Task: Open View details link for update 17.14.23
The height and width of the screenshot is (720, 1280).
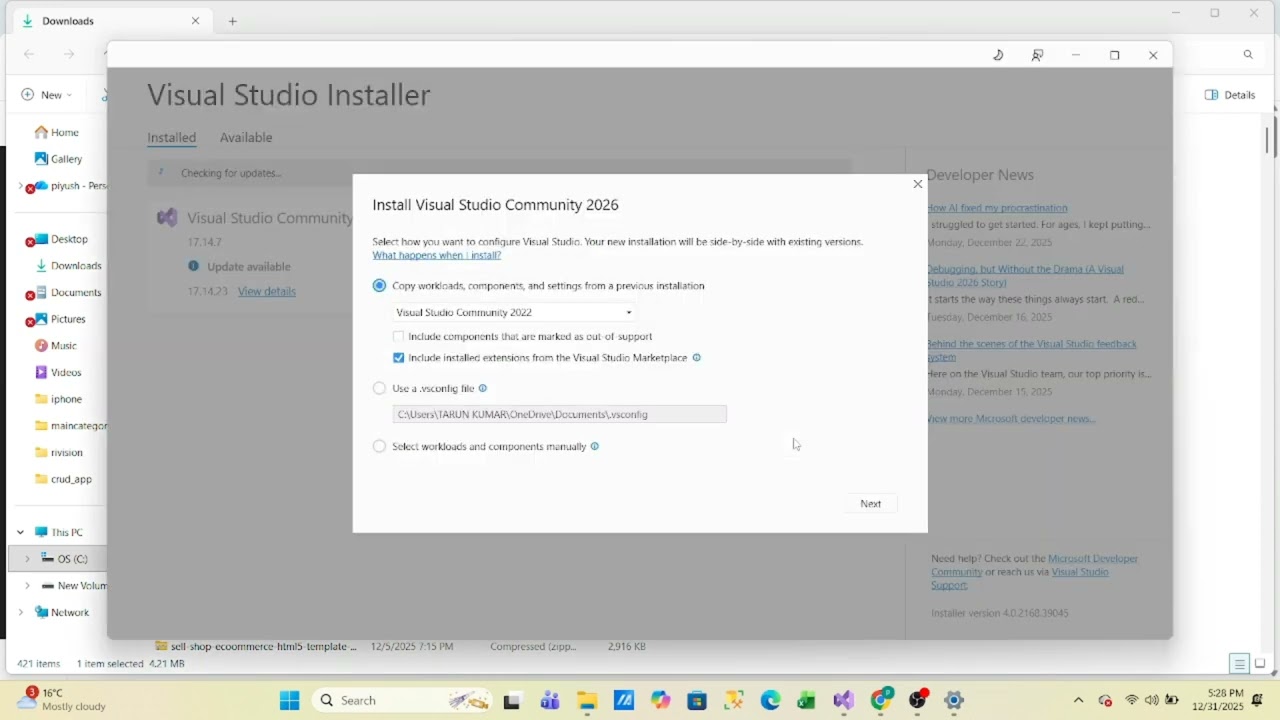Action: (x=267, y=292)
